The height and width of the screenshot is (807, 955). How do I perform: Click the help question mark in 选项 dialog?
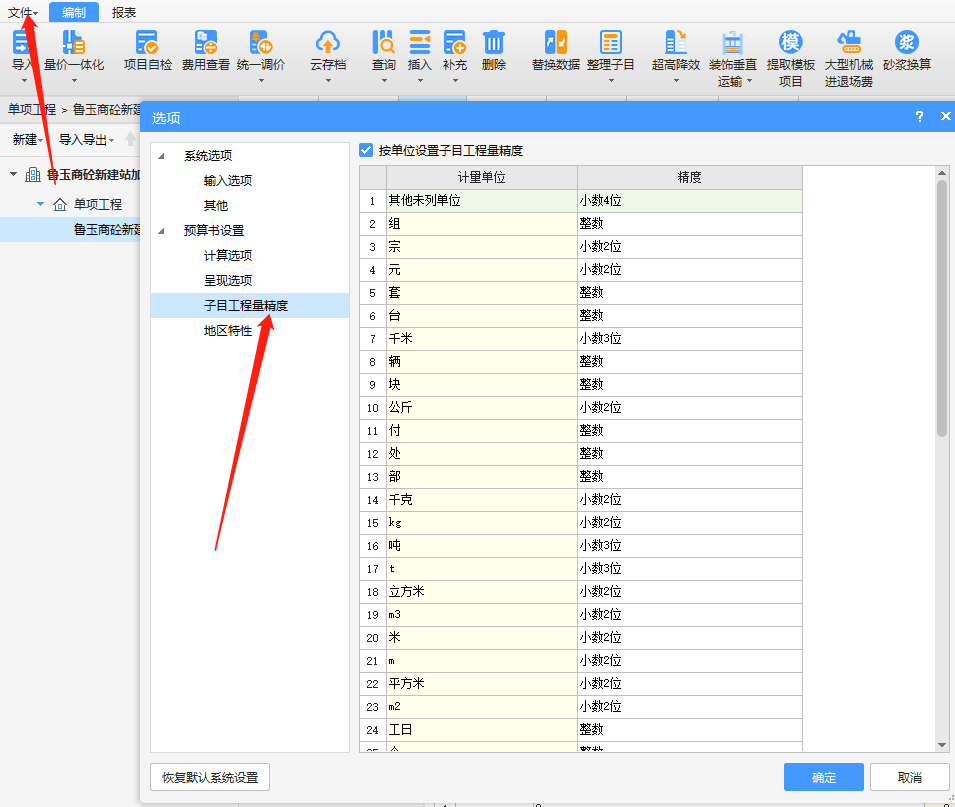[x=919, y=116]
